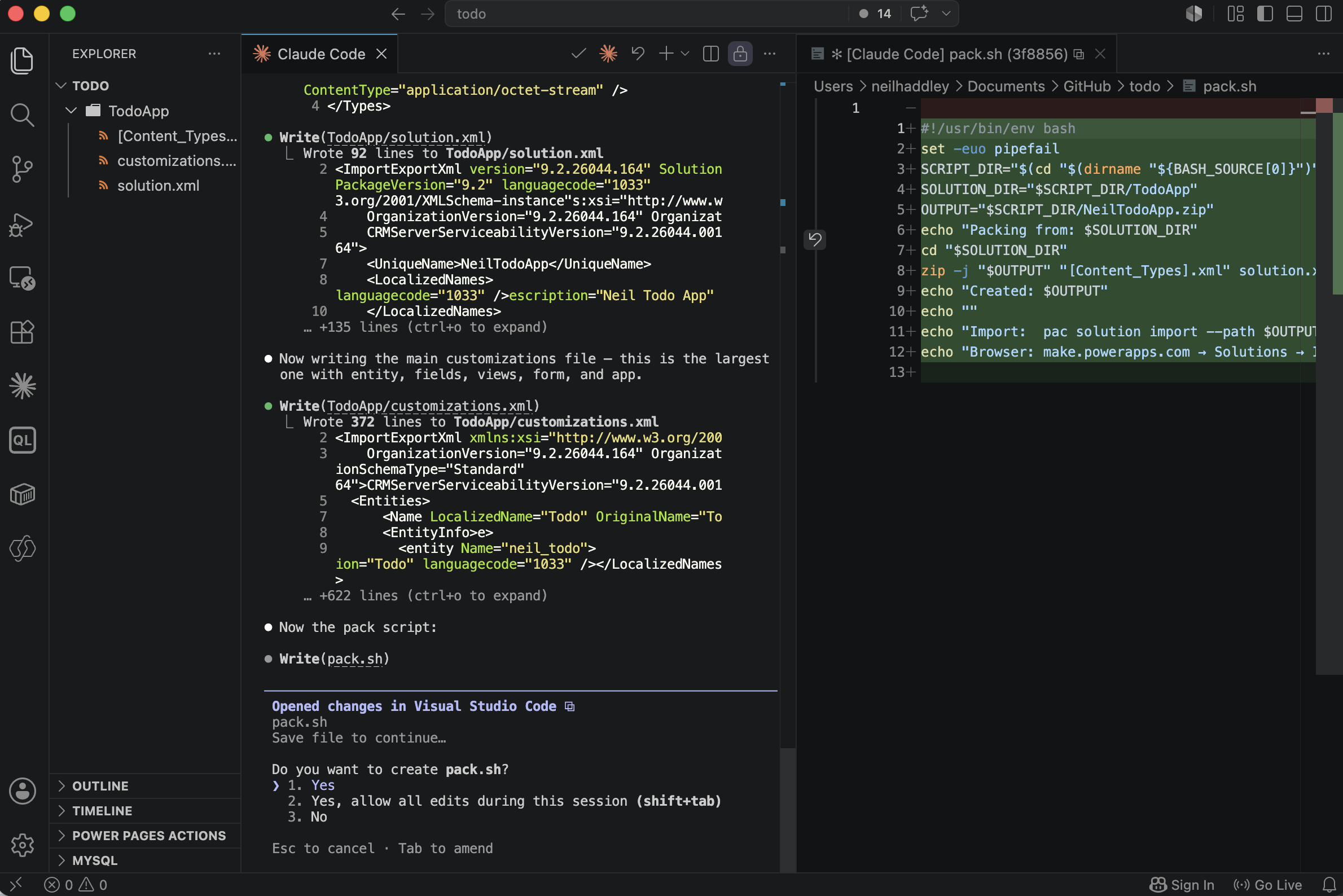Switch to the [Claude Code] pack.sh diff tab
The image size is (1343, 896).
click(x=957, y=54)
